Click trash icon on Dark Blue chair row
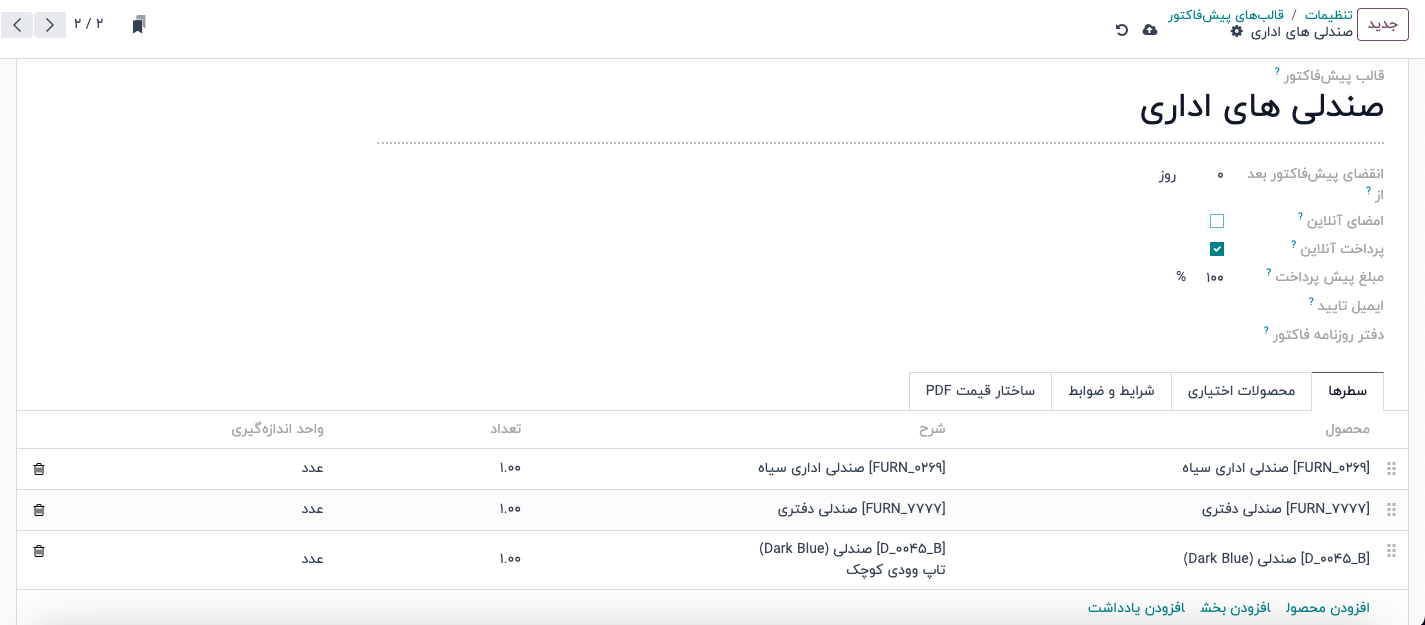1425x625 pixels. tap(39, 551)
